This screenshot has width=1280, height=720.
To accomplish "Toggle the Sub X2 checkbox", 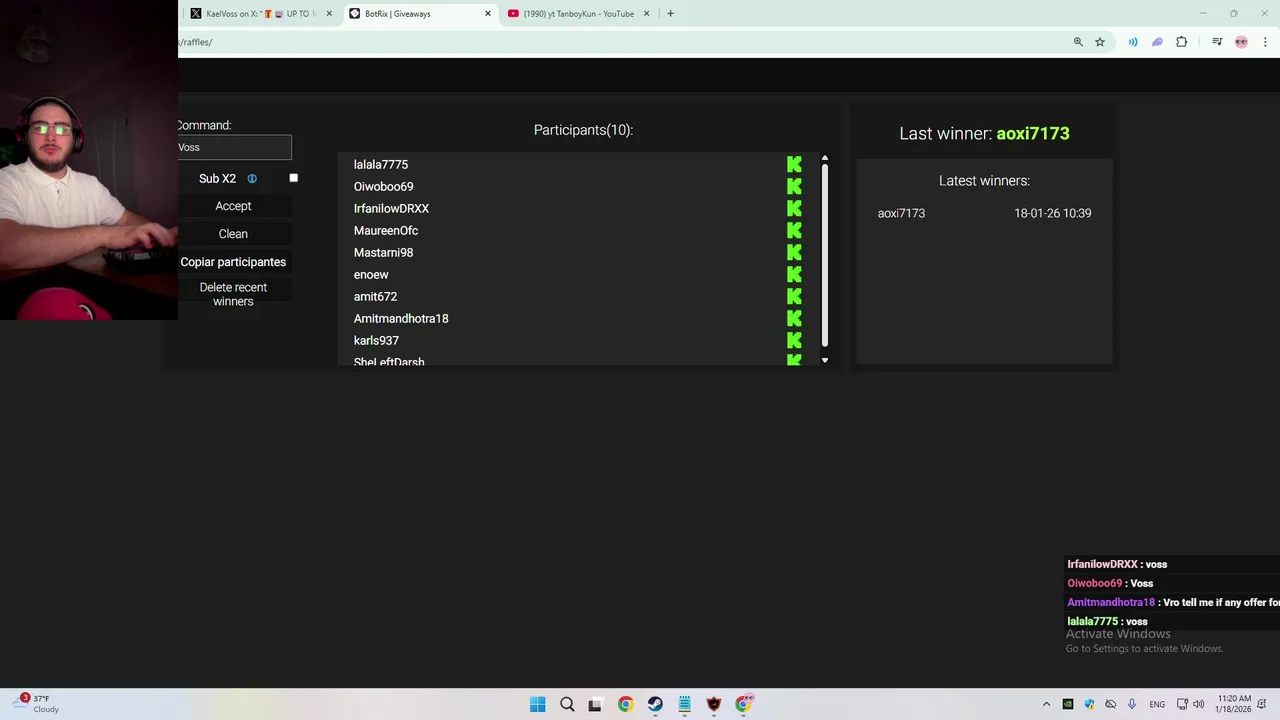I will click(293, 178).
